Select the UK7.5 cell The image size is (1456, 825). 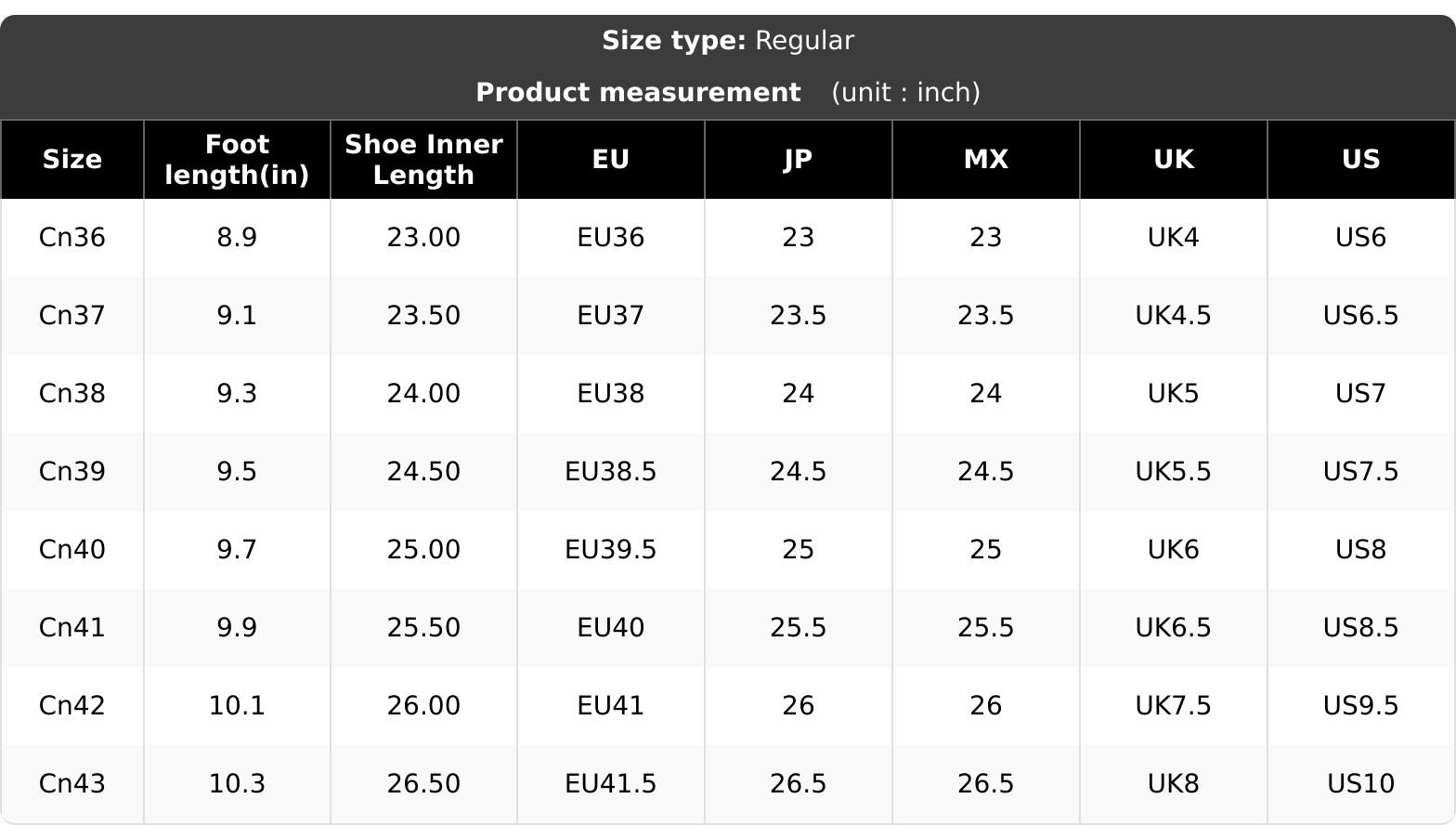(x=1174, y=706)
